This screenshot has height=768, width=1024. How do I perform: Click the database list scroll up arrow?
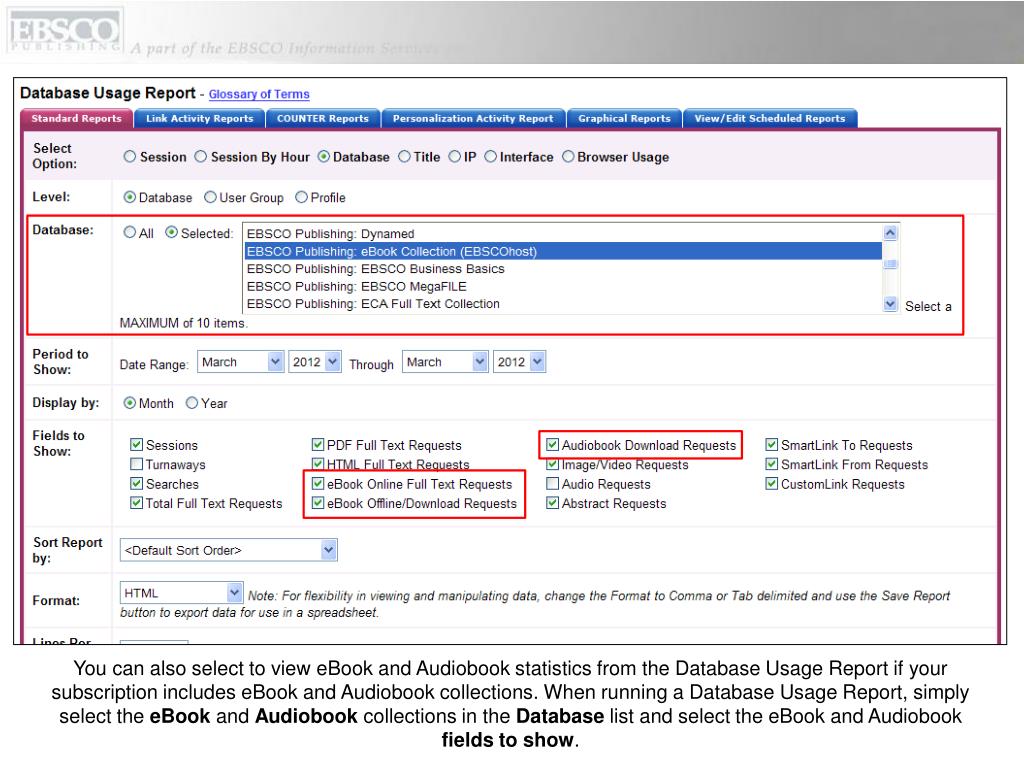point(890,232)
